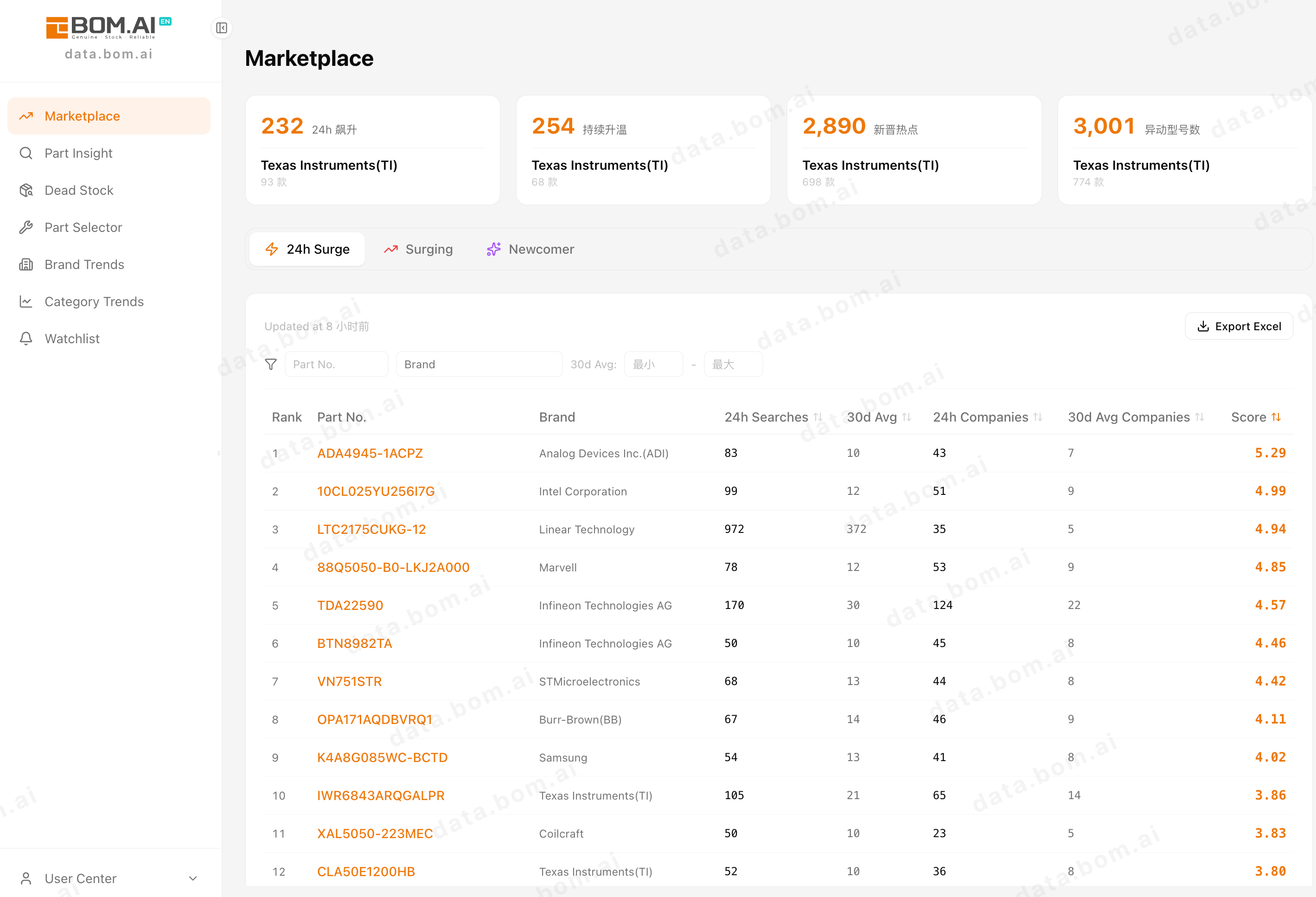Sort by 24h Companies column

[x=988, y=417]
